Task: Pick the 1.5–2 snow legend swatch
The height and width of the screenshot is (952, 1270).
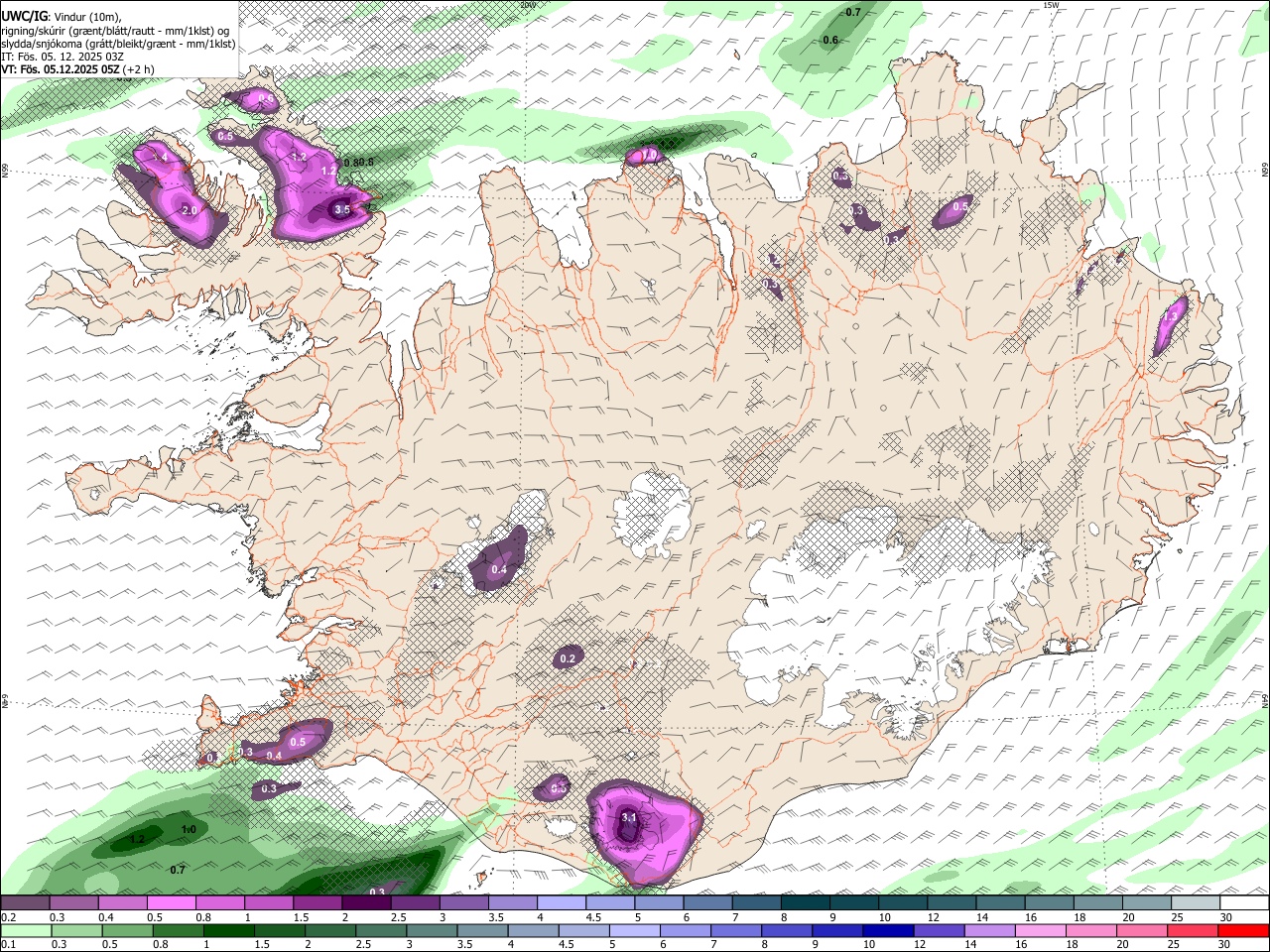Action: click(x=317, y=902)
